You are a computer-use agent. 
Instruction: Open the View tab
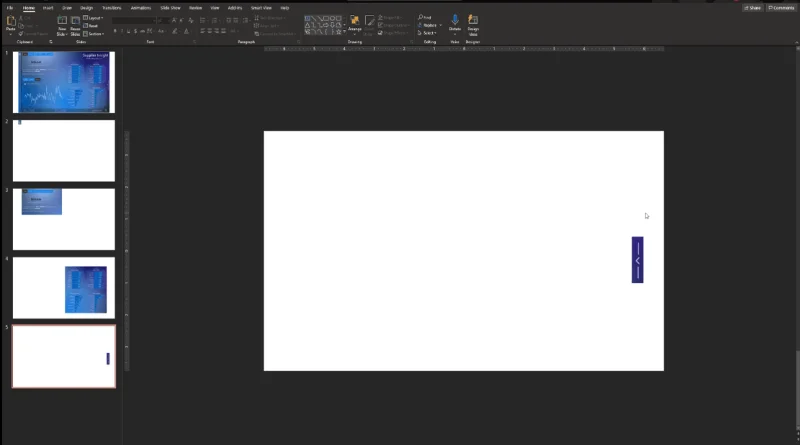(215, 8)
